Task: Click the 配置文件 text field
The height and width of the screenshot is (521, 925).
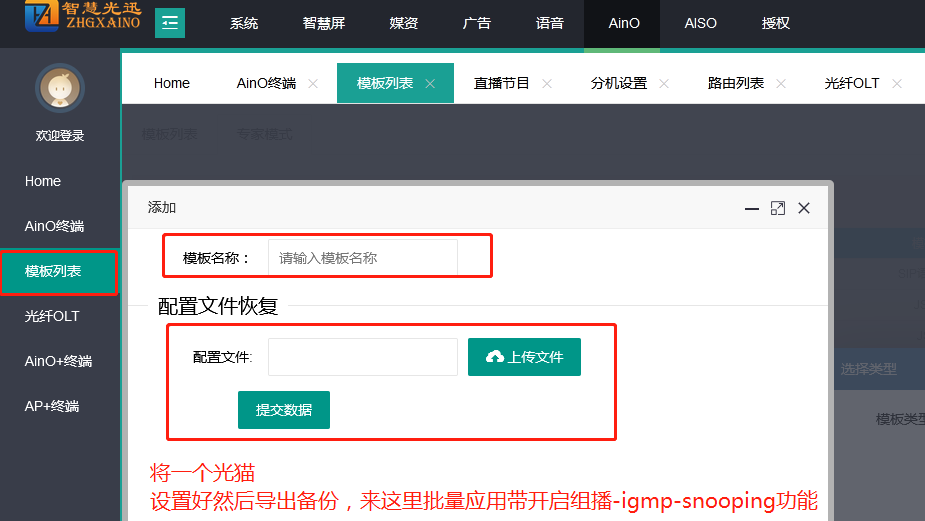Action: [x=362, y=357]
